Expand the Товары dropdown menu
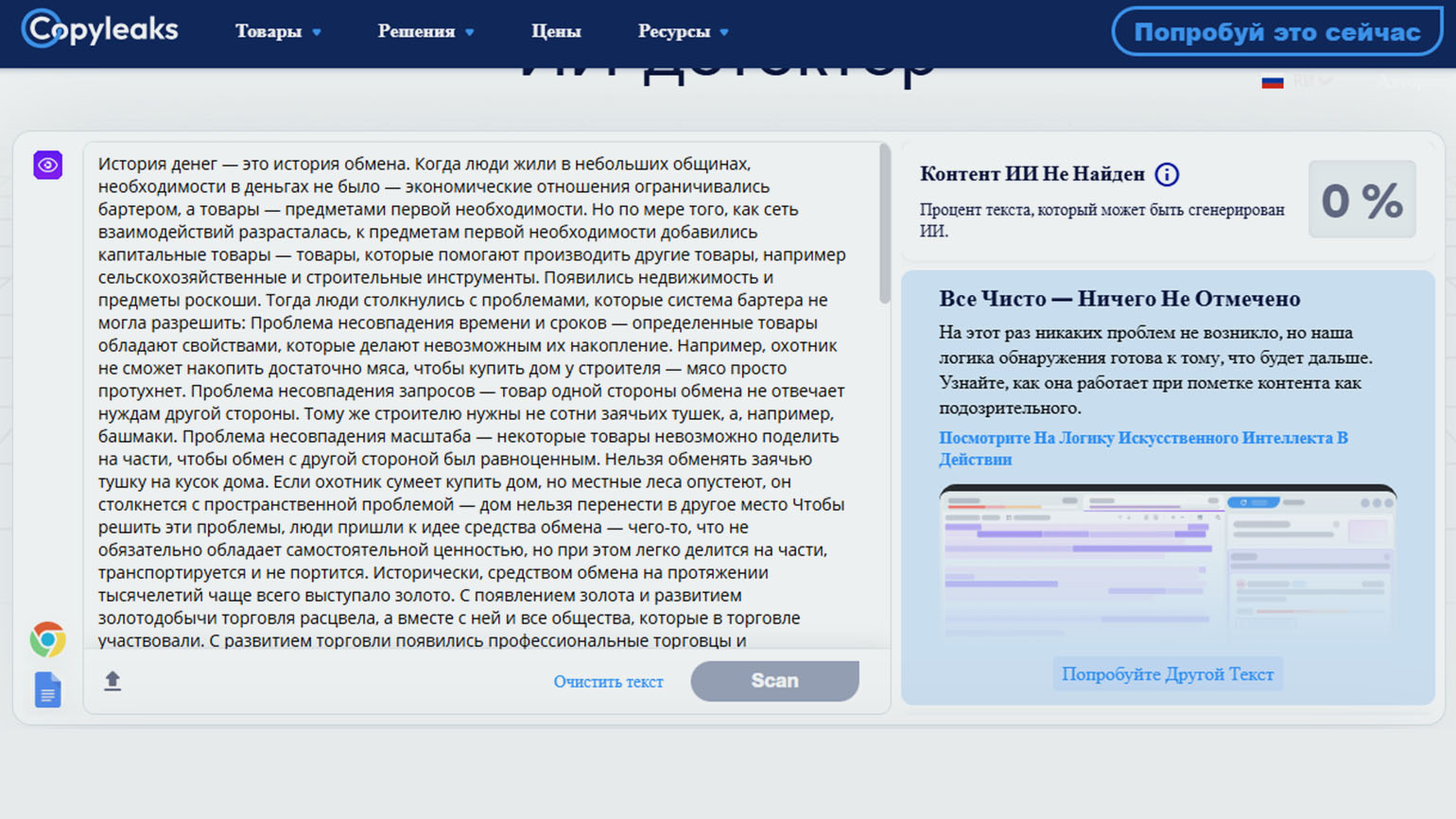Screen dimensions: 1456x819 point(278,32)
